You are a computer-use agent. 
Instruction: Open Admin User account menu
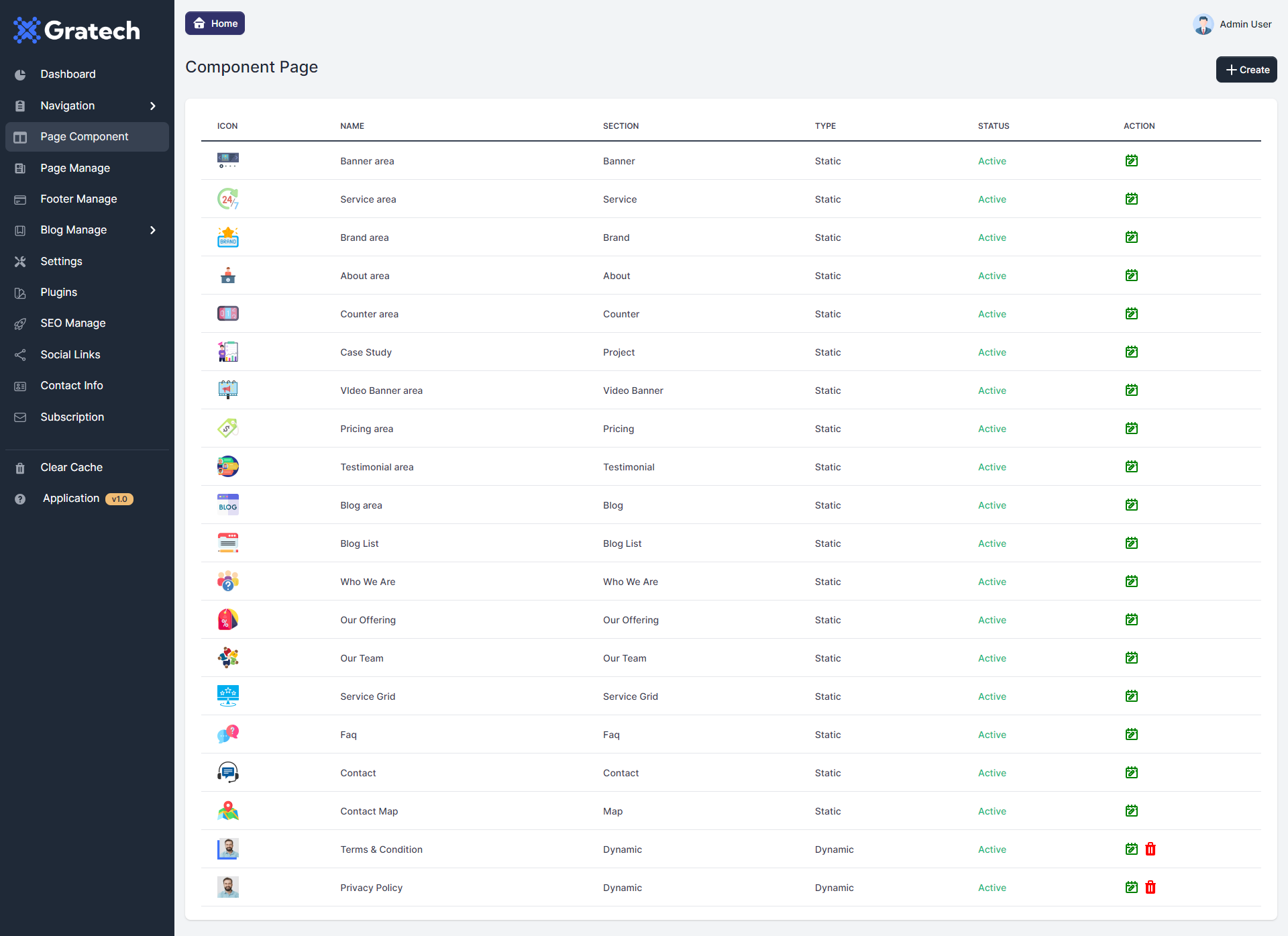click(1245, 24)
